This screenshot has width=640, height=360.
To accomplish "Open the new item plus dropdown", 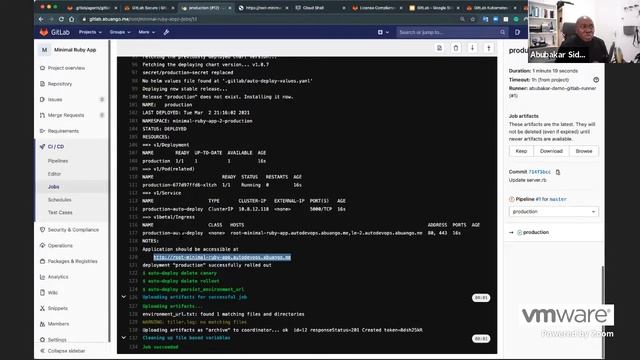I will click(383, 32).
